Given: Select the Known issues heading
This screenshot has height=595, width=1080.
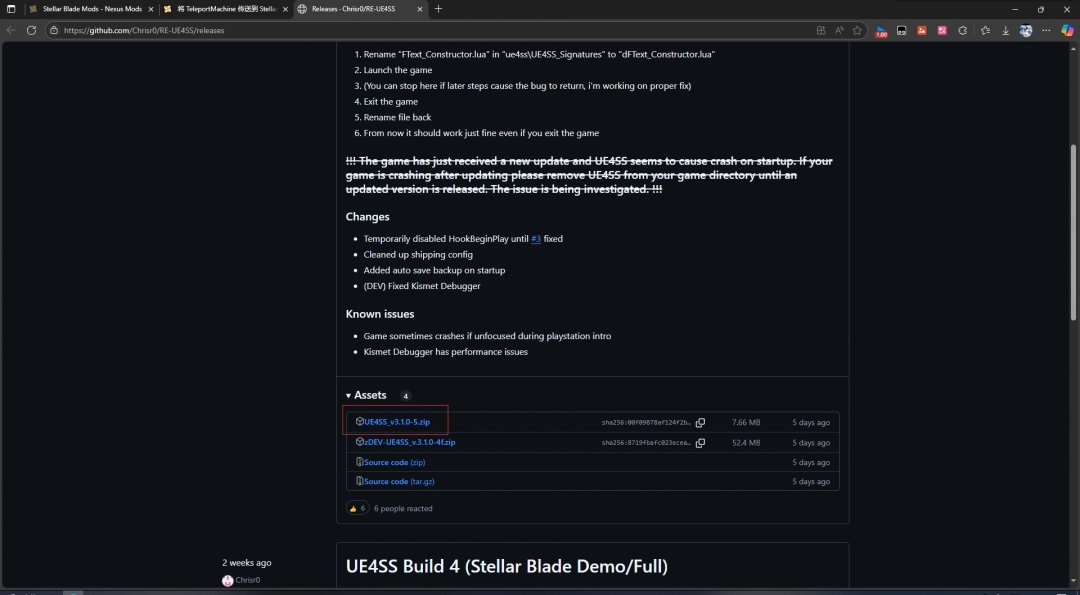Looking at the screenshot, I should (x=380, y=314).
